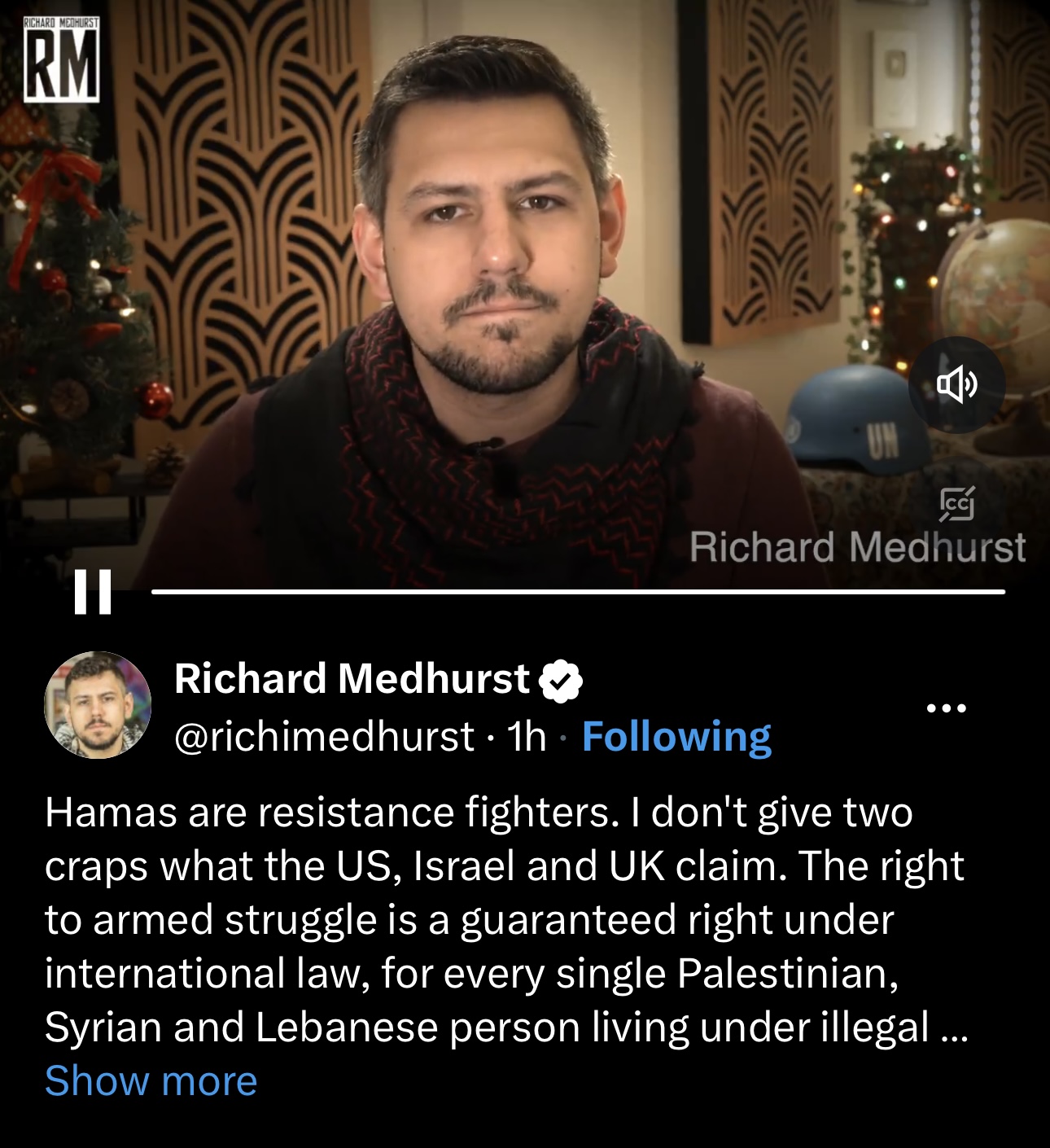This screenshot has width=1050, height=1148.
Task: Open the tweet text body
Action: [x=506, y=920]
